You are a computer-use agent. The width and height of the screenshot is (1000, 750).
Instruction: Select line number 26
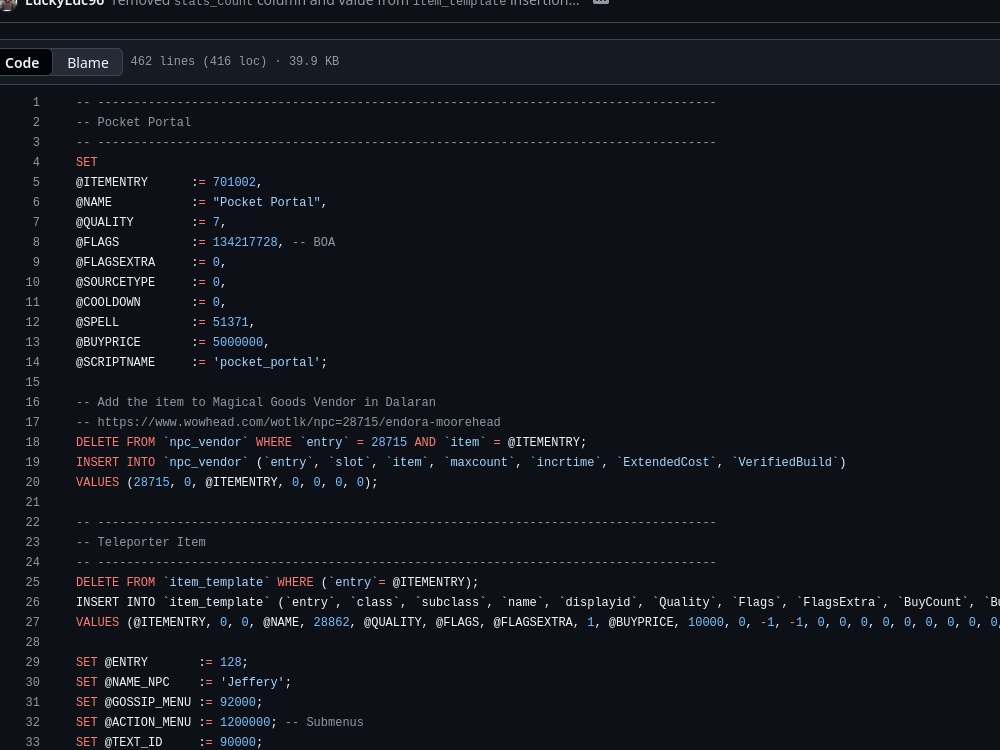[x=33, y=602]
